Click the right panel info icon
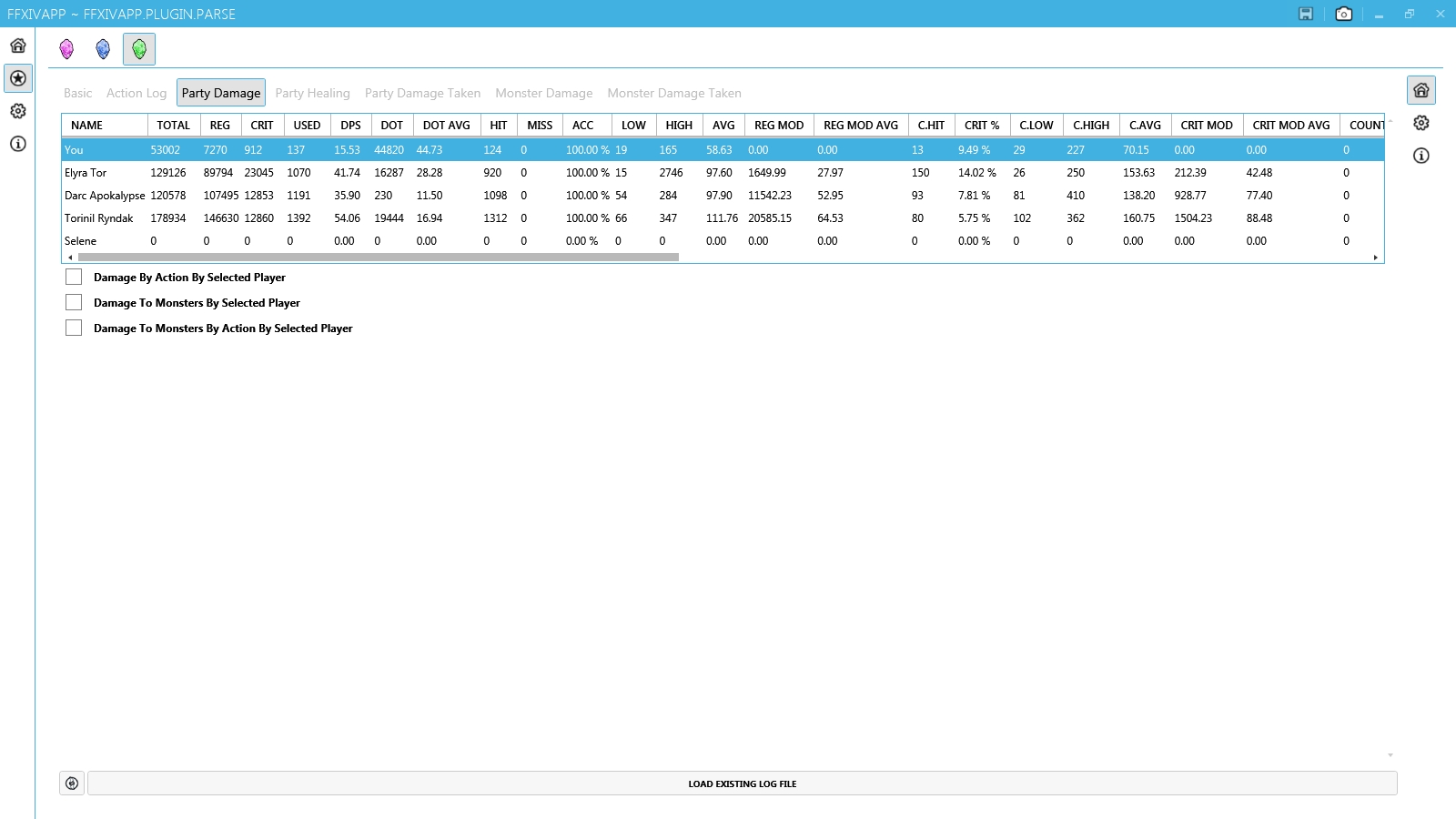This screenshot has width=1456, height=819. coord(1421,156)
